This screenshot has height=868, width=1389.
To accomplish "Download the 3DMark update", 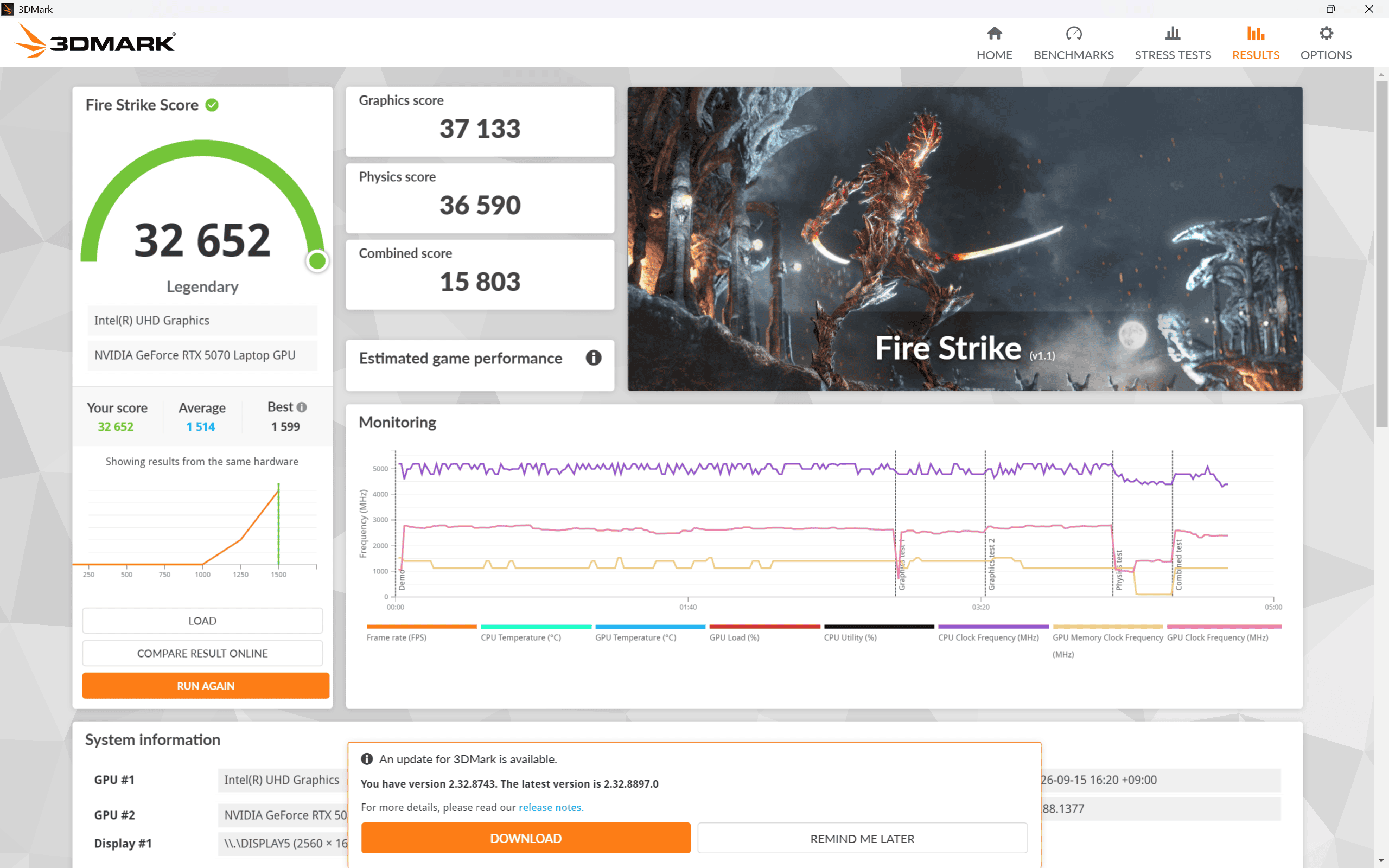I will pyautogui.click(x=526, y=838).
